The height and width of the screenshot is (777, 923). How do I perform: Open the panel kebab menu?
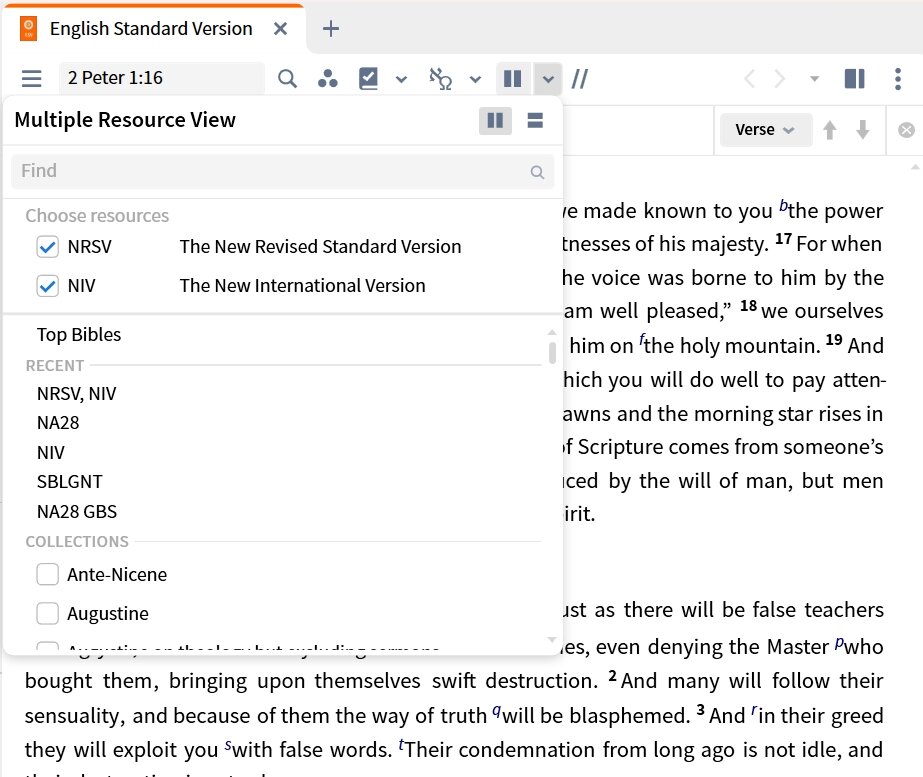[x=898, y=78]
